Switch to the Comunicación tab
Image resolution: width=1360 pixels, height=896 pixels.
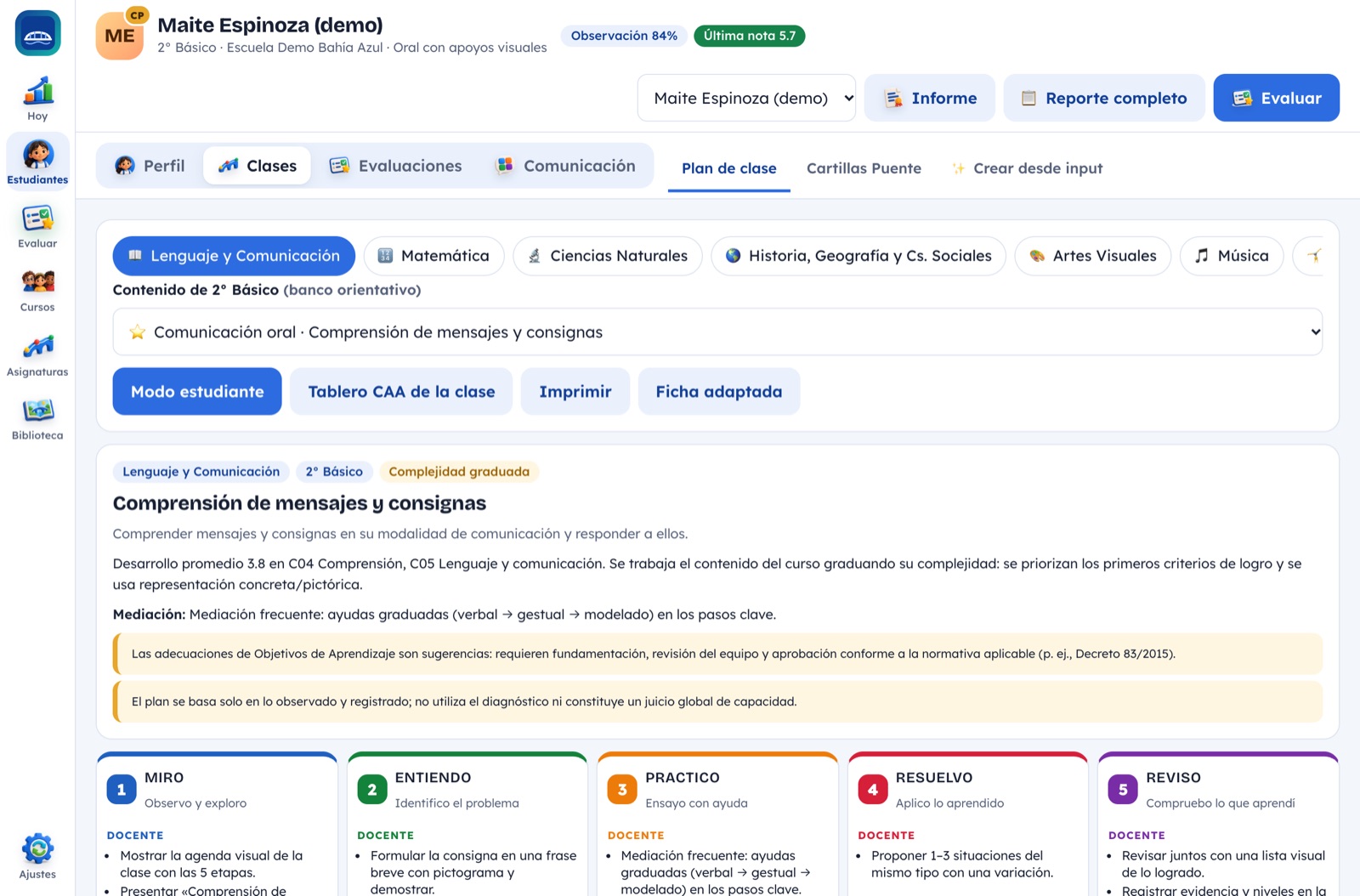(566, 166)
